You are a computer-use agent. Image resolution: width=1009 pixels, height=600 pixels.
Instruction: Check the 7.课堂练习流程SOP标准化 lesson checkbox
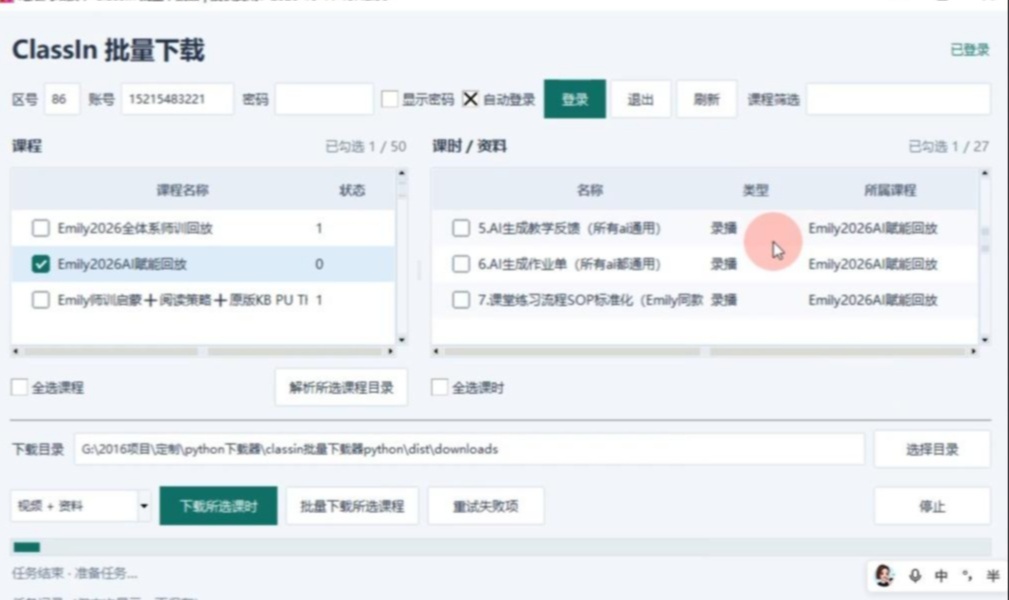[461, 300]
